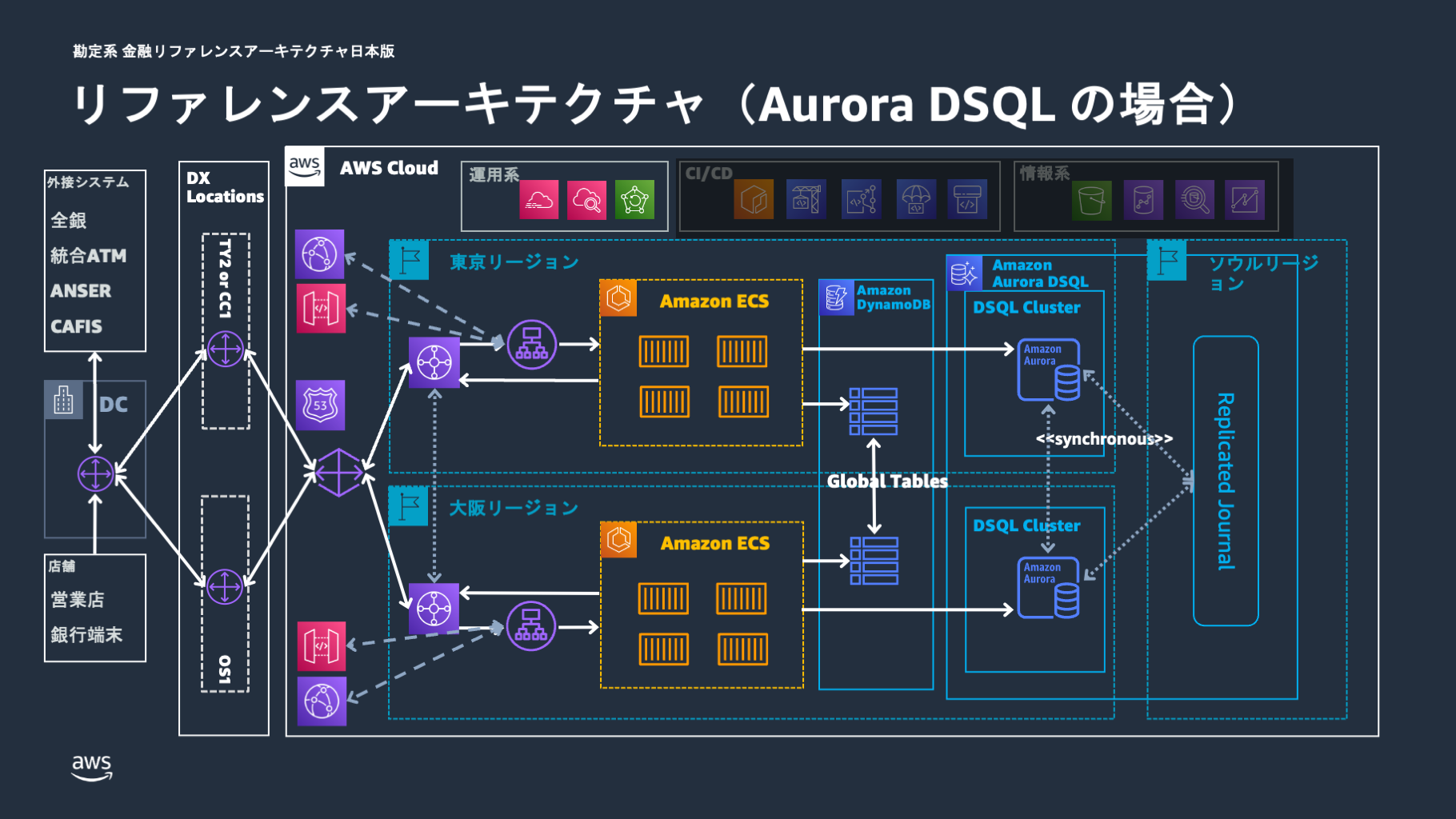This screenshot has width=1456, height=819.
Task: Click the pink API gateway icon beside 大阪リージョン
Action: pyautogui.click(x=322, y=646)
